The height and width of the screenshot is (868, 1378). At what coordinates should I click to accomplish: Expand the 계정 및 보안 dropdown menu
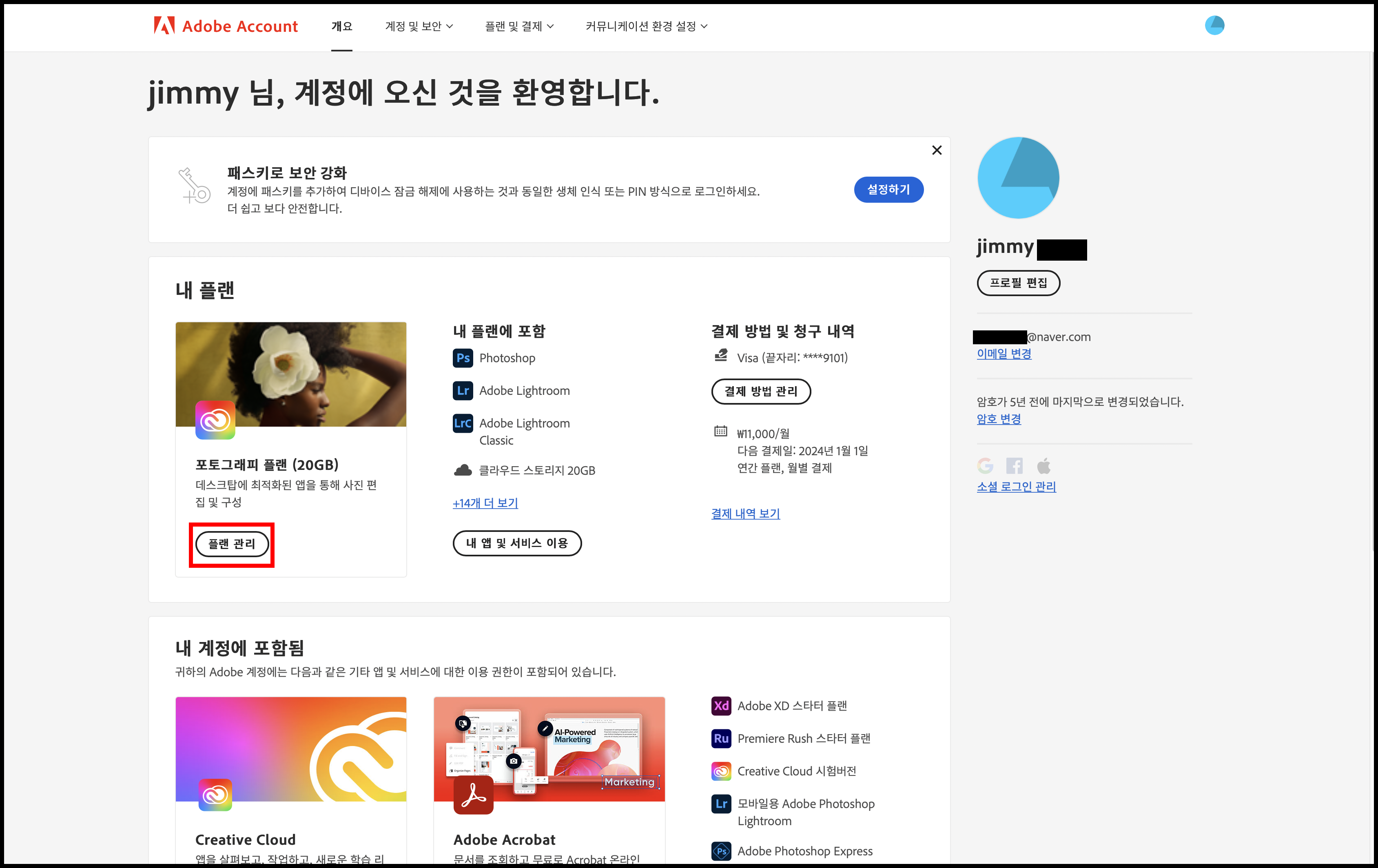pos(419,27)
